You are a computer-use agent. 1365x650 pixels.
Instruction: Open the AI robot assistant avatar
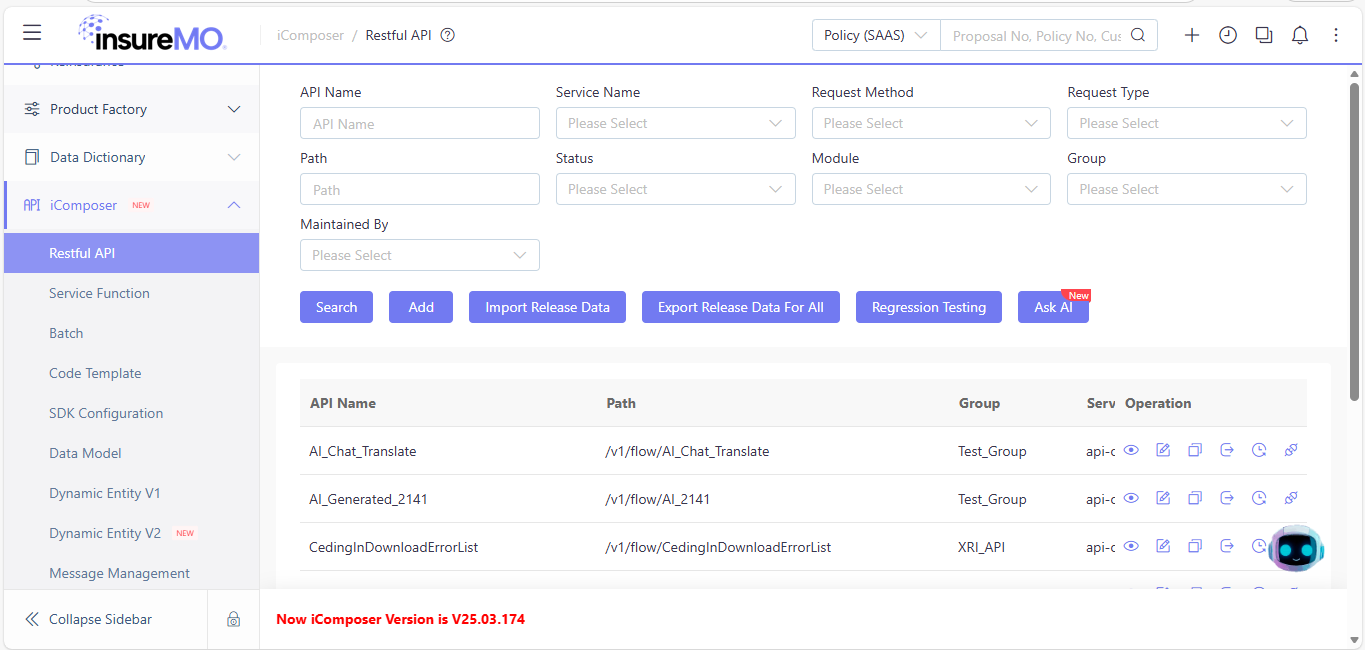pos(1295,548)
